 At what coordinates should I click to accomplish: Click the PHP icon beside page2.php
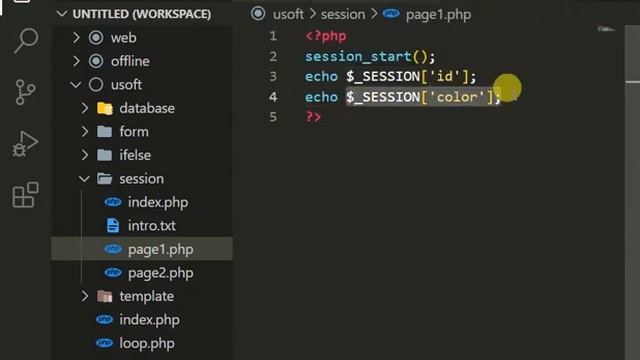(x=113, y=273)
